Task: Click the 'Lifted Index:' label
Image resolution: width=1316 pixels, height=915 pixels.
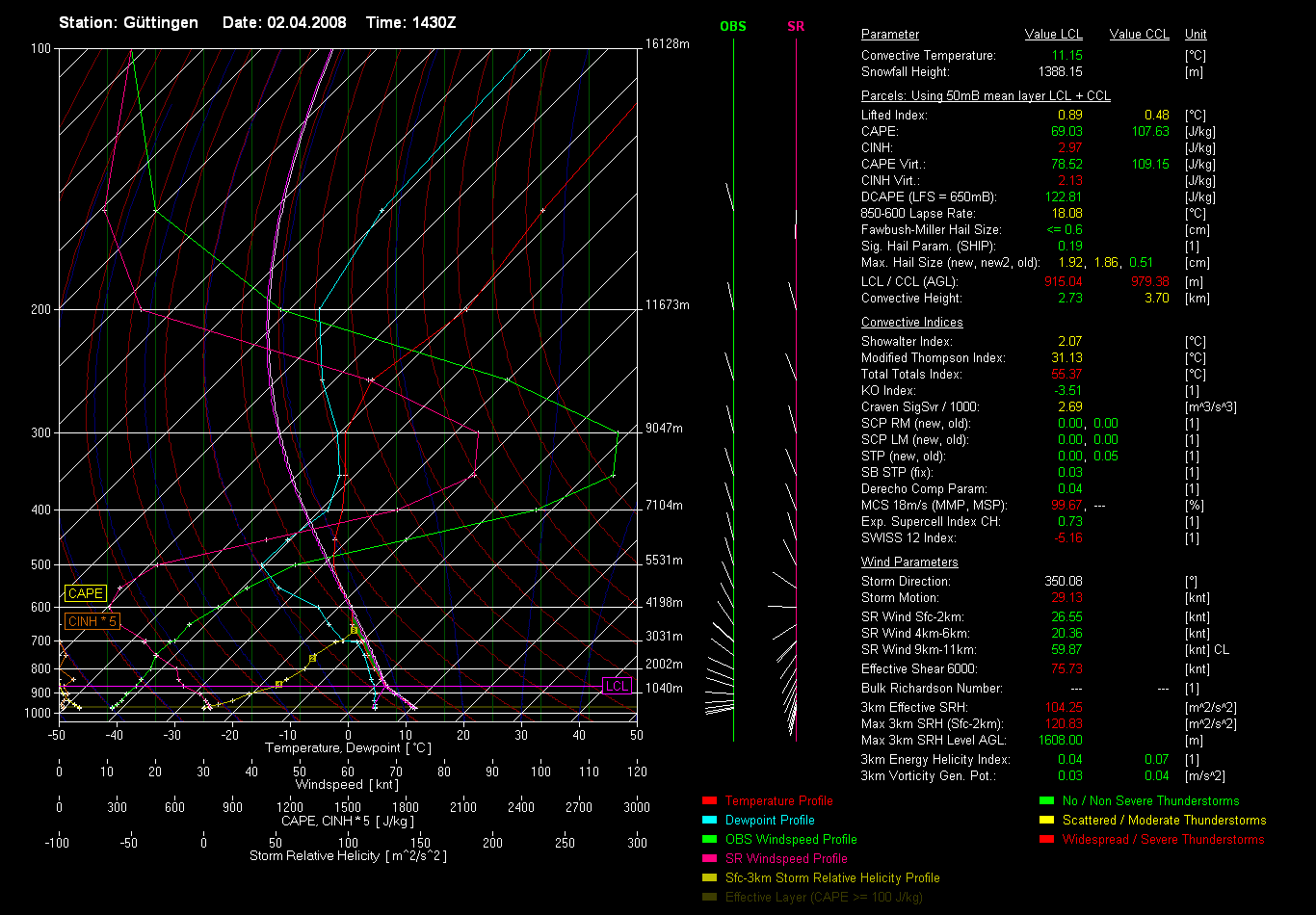Action: pyautogui.click(x=894, y=116)
